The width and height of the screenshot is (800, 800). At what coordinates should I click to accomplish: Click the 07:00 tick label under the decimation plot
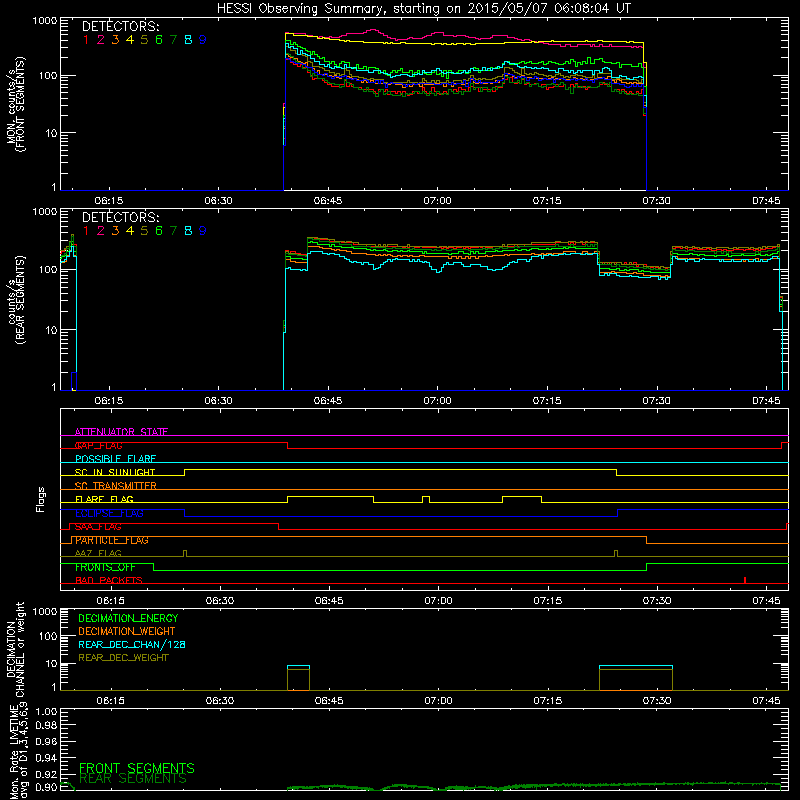coord(438,701)
